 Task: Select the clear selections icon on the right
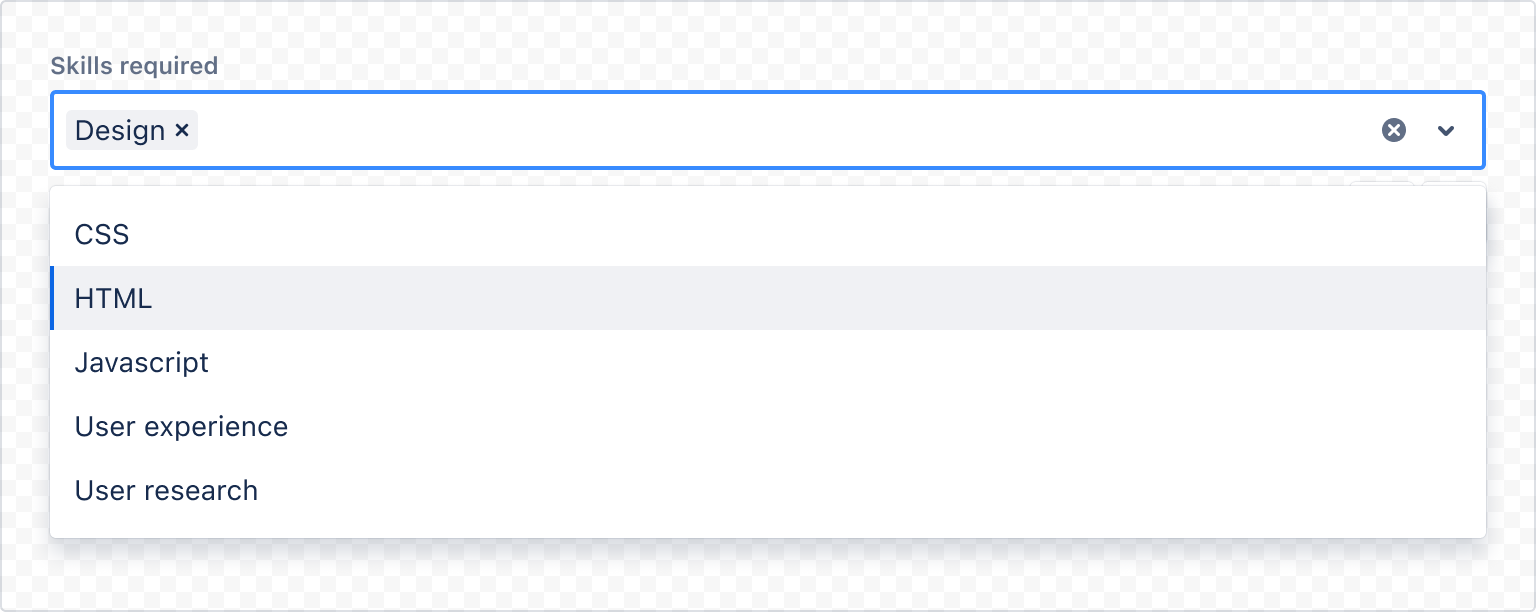tap(1394, 130)
